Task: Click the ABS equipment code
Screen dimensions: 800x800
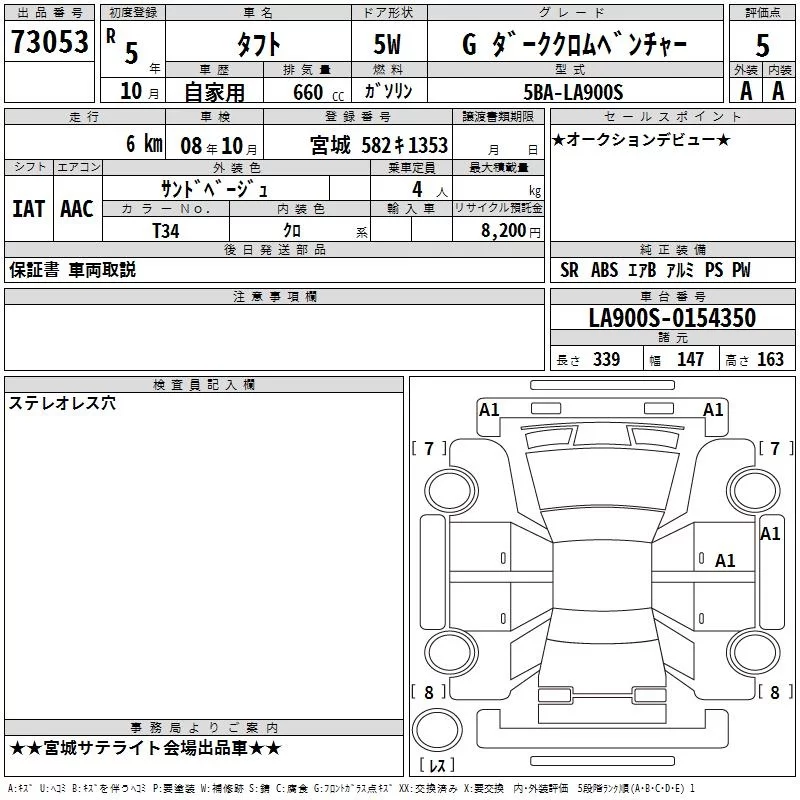Action: click(x=605, y=270)
